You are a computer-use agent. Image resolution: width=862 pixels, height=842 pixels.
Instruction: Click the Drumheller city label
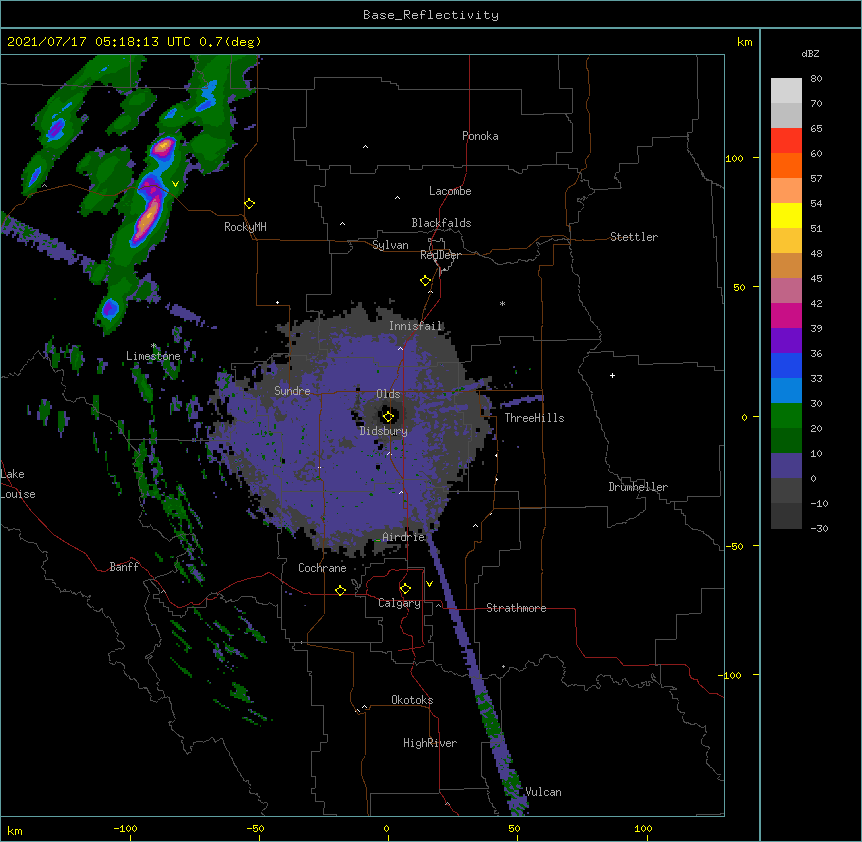(x=638, y=487)
